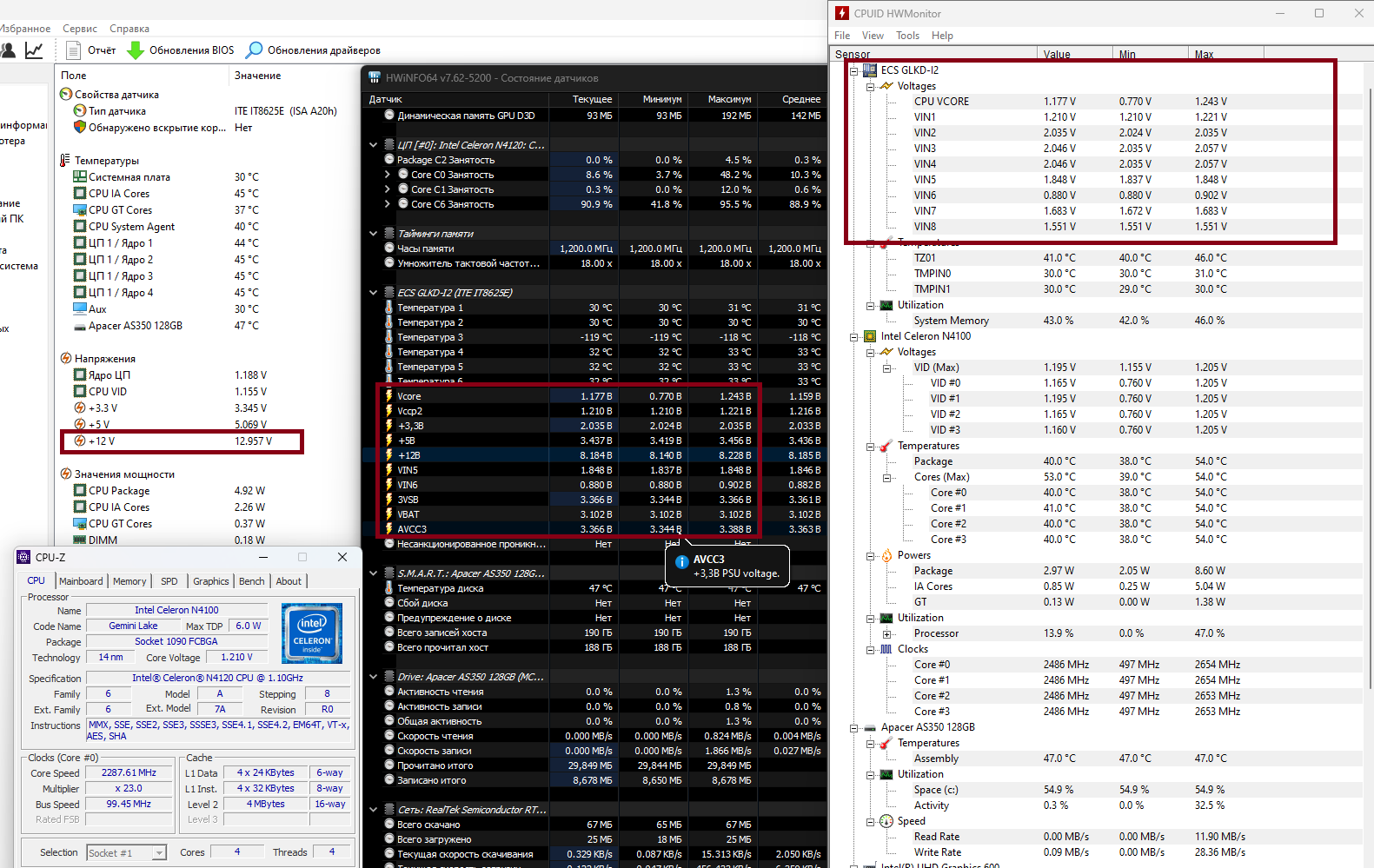Expand the Processor utilization node in HWMonitor
Viewport: 1374px width, 868px height.
point(886,633)
